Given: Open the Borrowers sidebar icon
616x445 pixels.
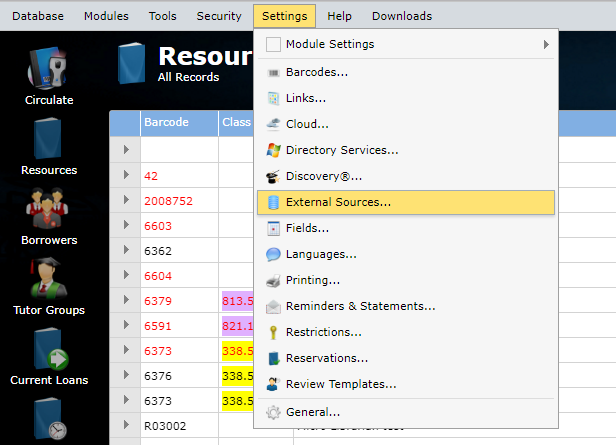Looking at the screenshot, I should coord(47,209).
